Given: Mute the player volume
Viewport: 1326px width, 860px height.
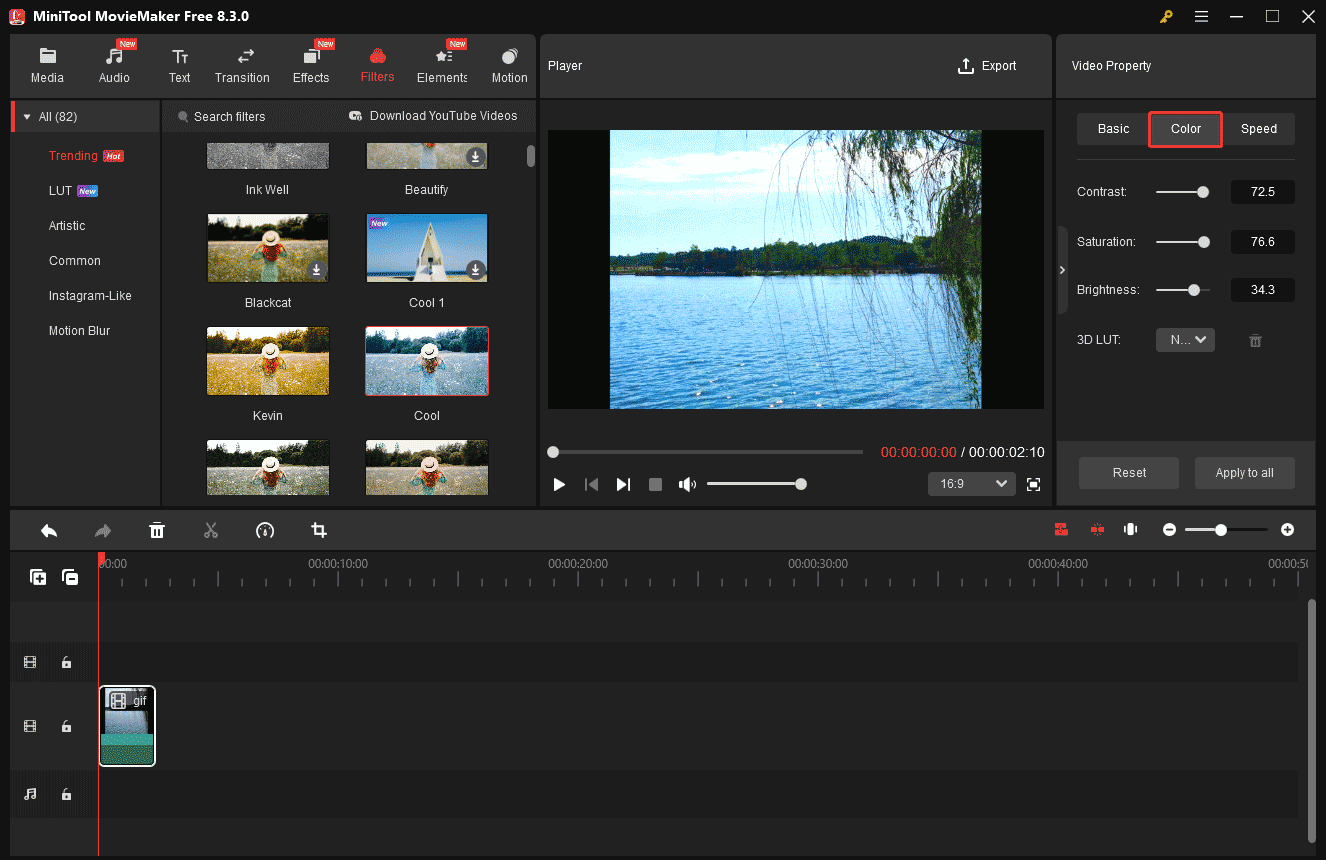Looking at the screenshot, I should click(x=687, y=484).
